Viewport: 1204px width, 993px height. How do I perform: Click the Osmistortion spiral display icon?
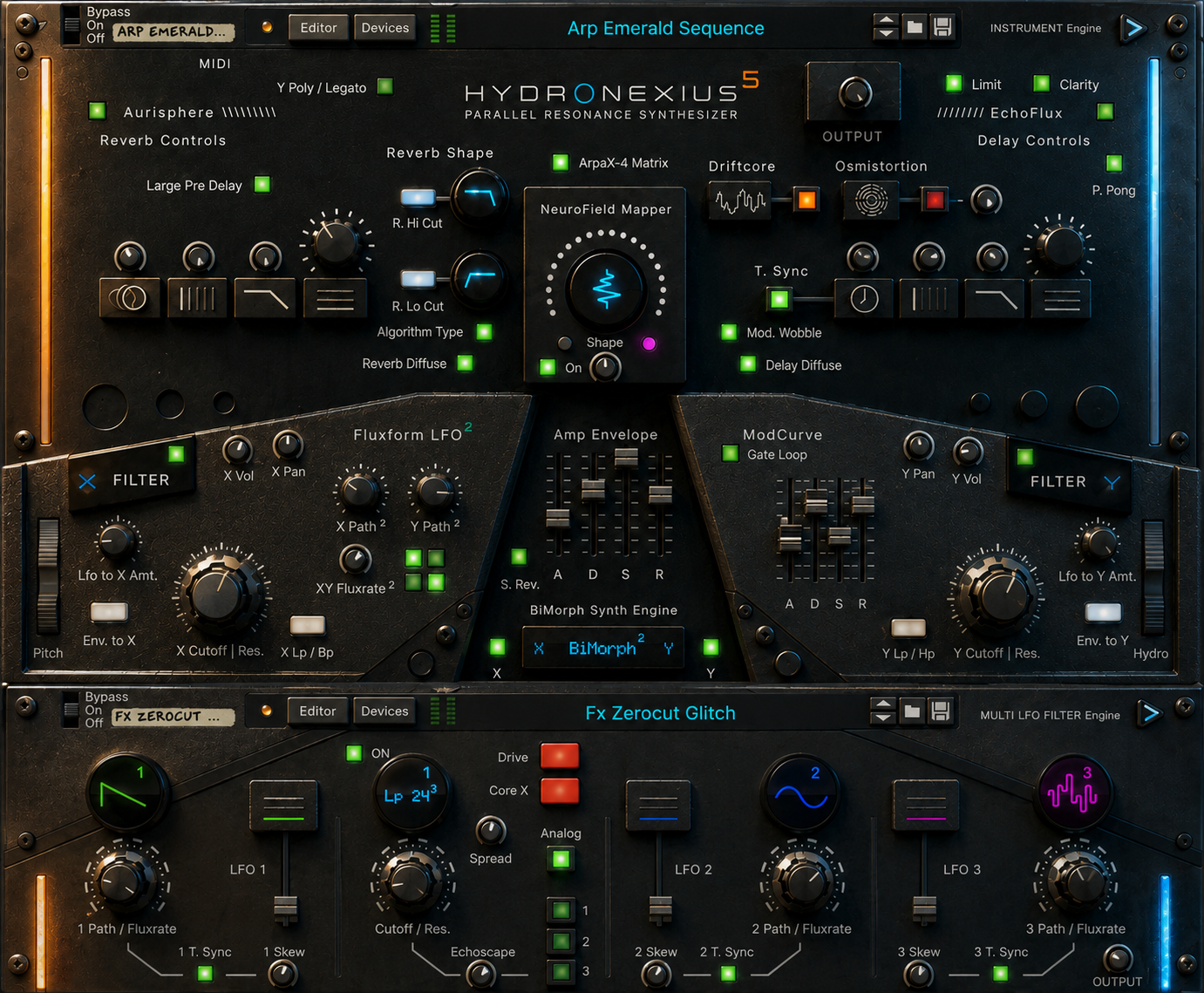[870, 201]
